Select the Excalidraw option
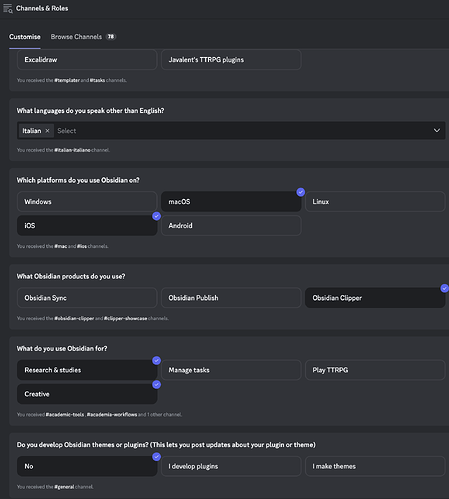This screenshot has width=449, height=499. 87,60
